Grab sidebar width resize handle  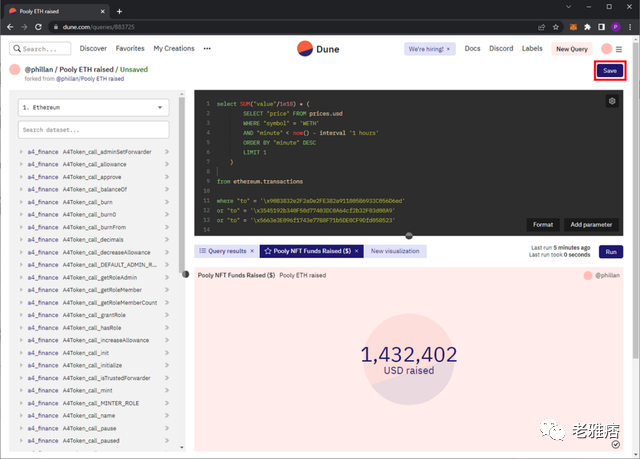186,274
